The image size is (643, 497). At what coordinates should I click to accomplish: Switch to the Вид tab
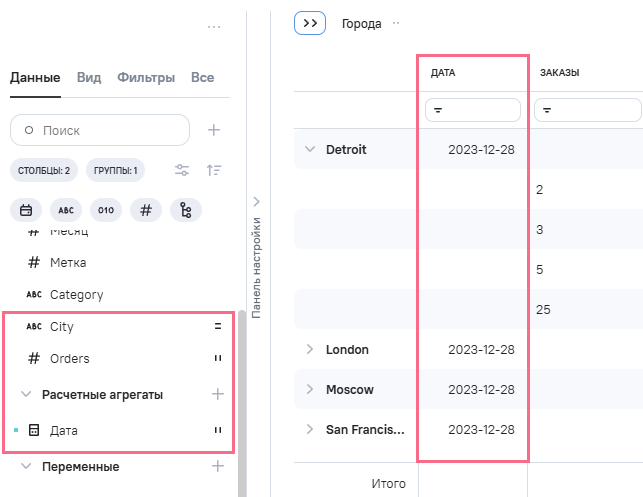point(88,78)
